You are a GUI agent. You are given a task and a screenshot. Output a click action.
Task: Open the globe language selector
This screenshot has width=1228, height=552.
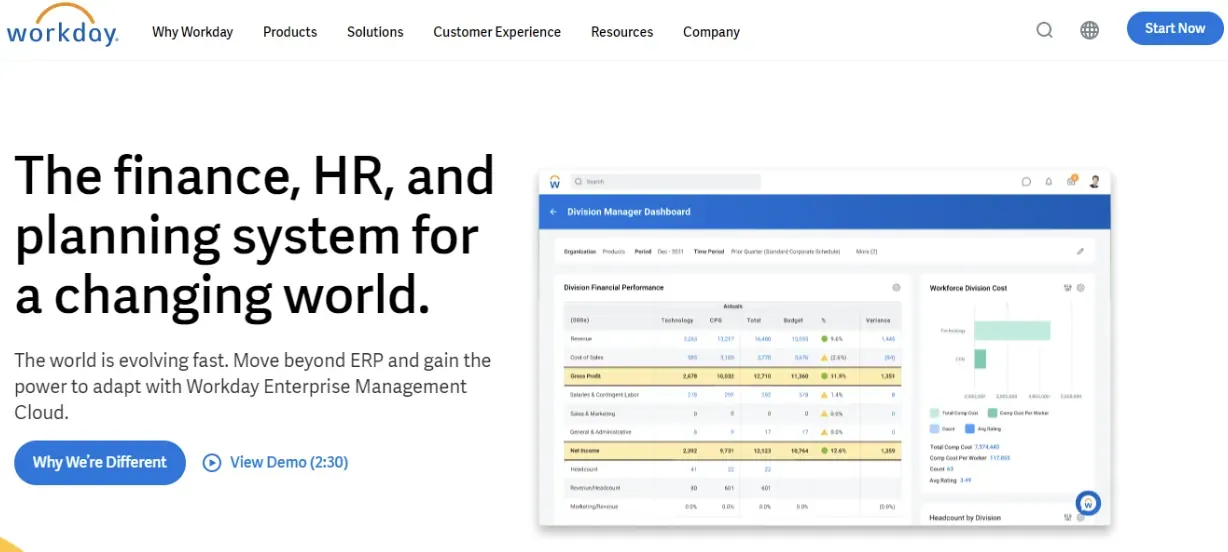[1089, 30]
